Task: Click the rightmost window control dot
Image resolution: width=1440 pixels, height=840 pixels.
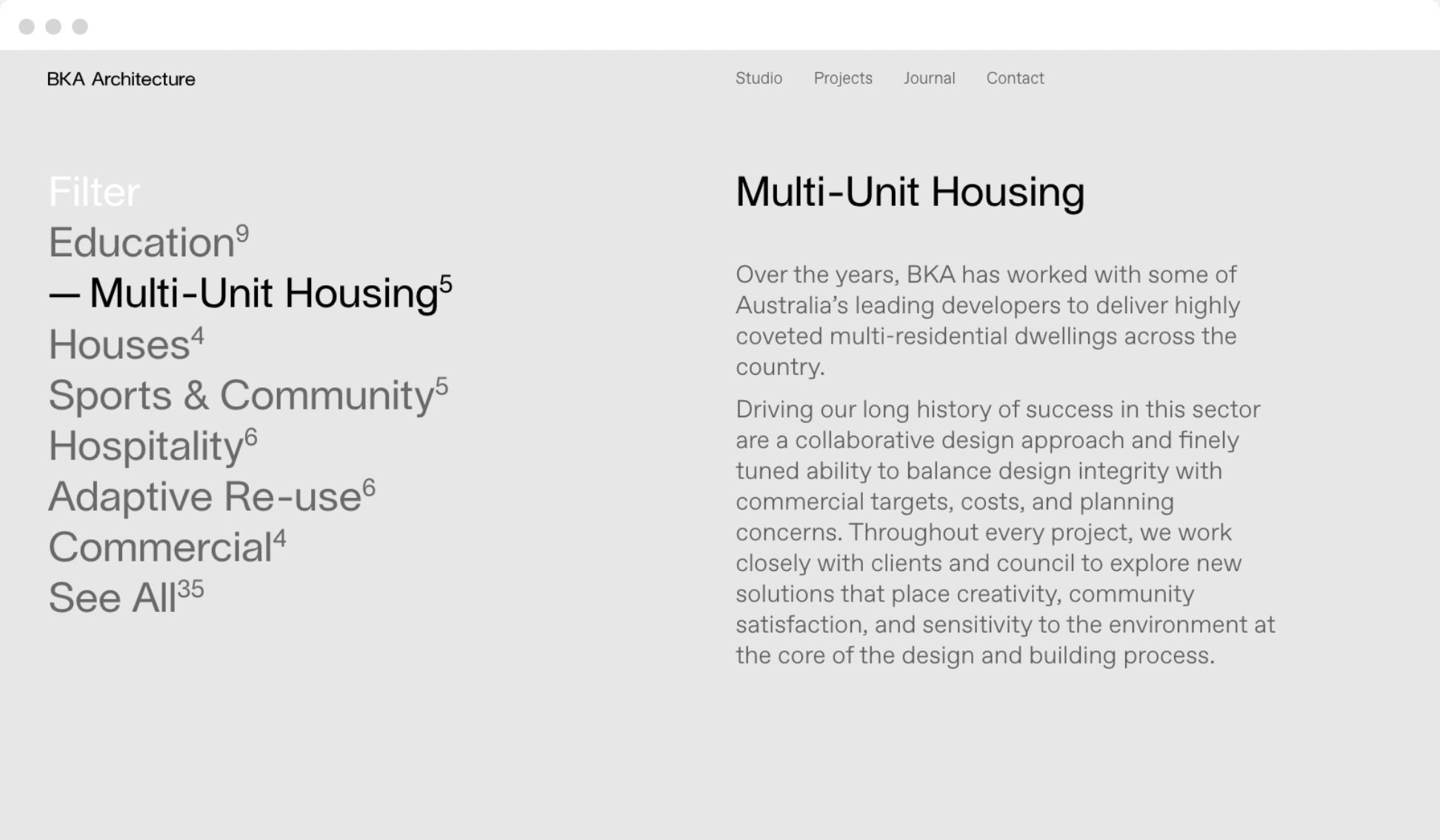Action: [80, 27]
